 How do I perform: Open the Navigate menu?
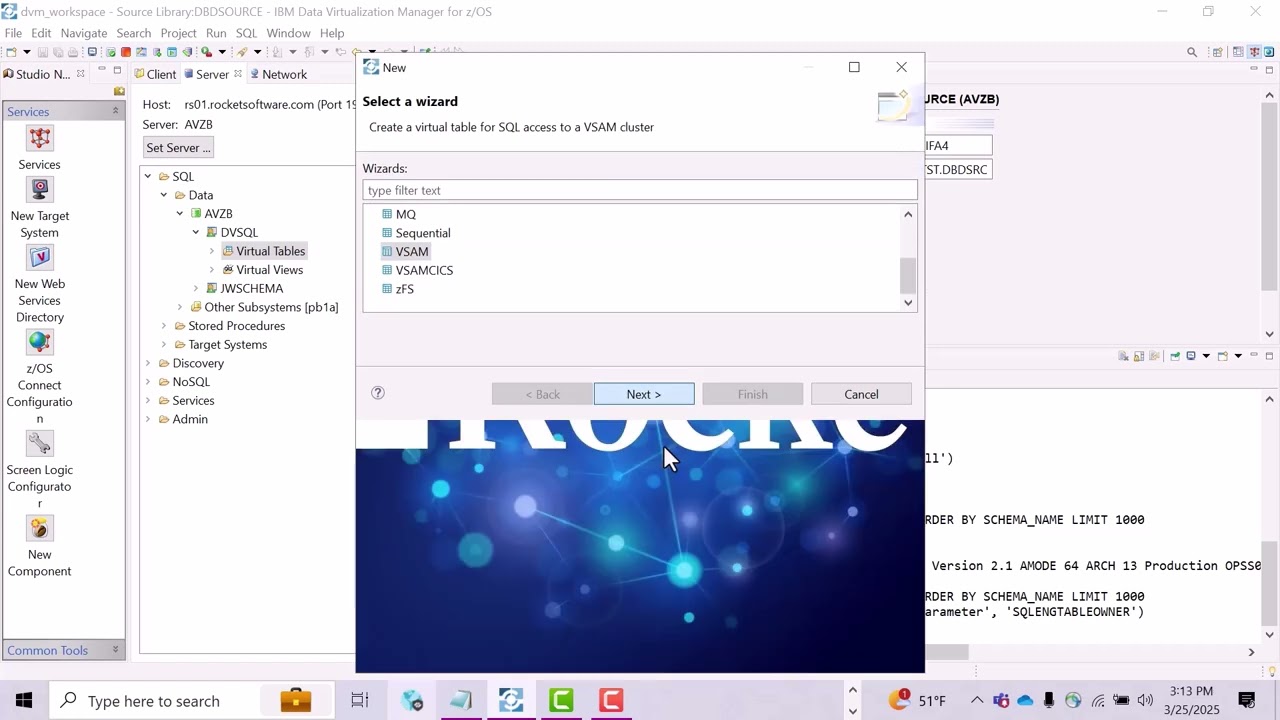point(83,33)
